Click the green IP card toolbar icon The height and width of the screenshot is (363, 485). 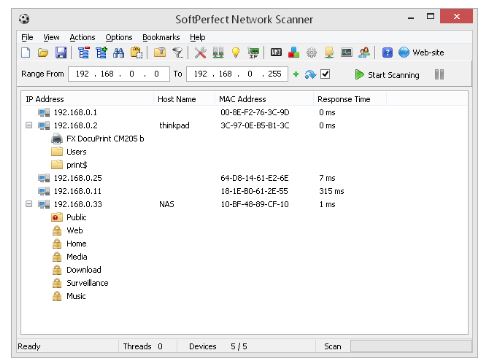[254, 53]
